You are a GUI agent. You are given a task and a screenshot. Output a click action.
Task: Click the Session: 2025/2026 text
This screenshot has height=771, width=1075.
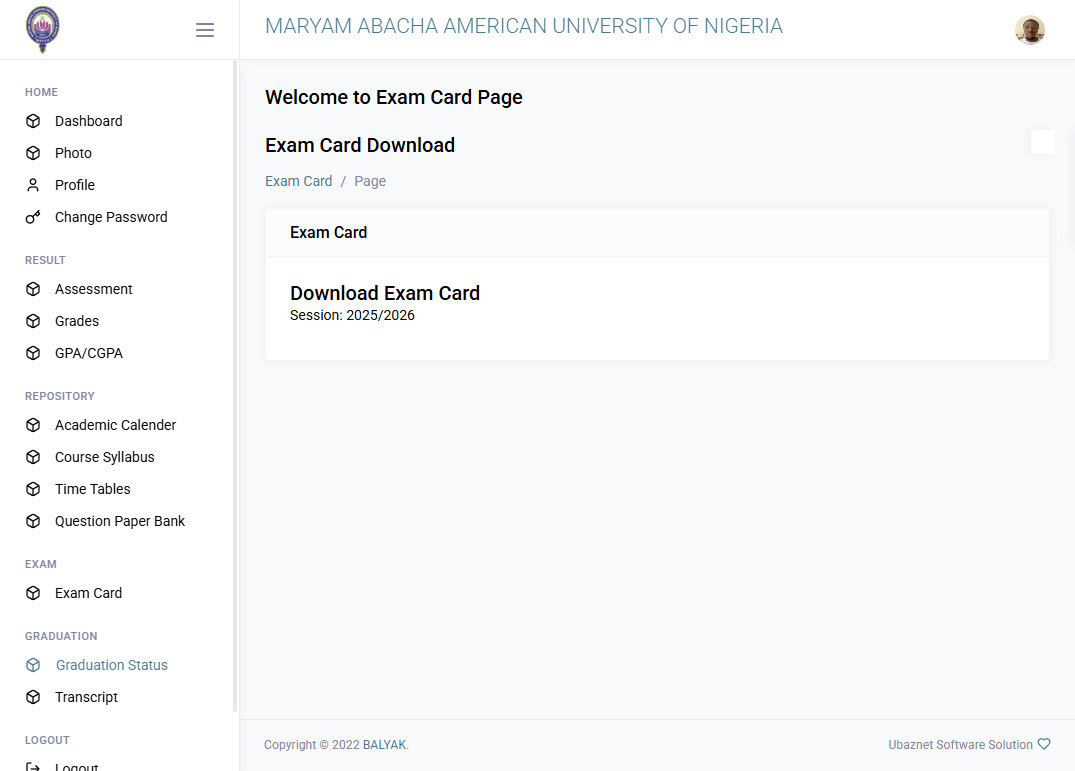(x=352, y=315)
